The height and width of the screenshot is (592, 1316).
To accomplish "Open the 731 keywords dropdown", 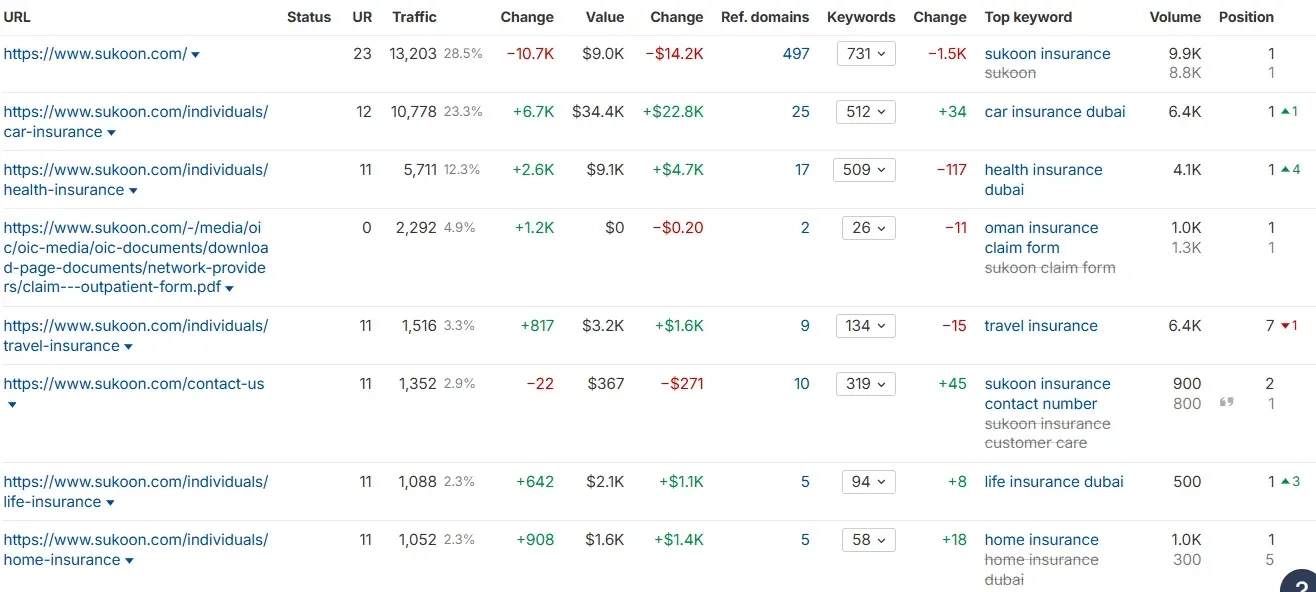I will 866,54.
